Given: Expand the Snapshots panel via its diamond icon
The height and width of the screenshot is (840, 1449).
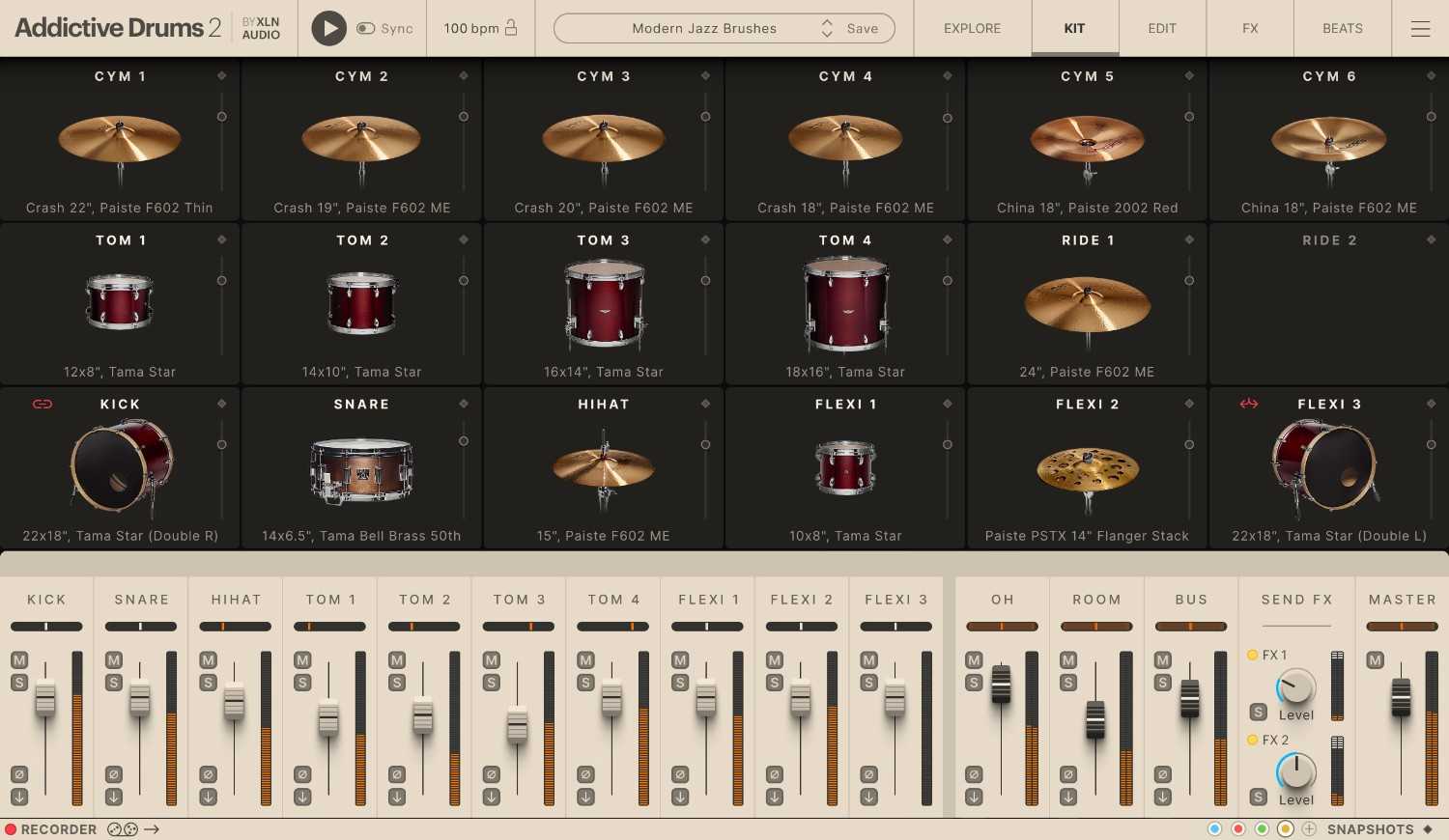Looking at the screenshot, I should point(1428,829).
